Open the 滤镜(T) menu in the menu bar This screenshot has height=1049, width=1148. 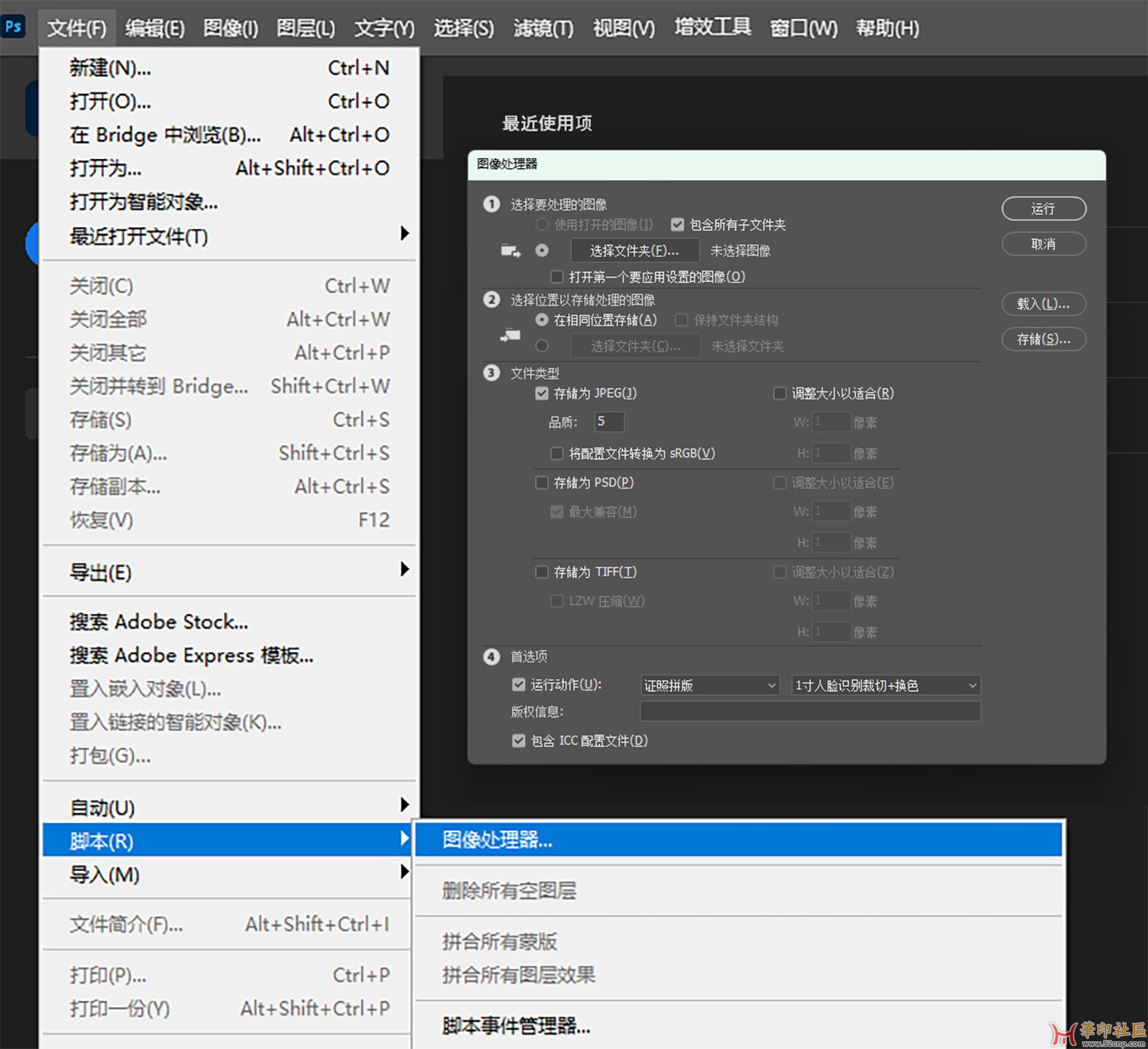coord(543,28)
